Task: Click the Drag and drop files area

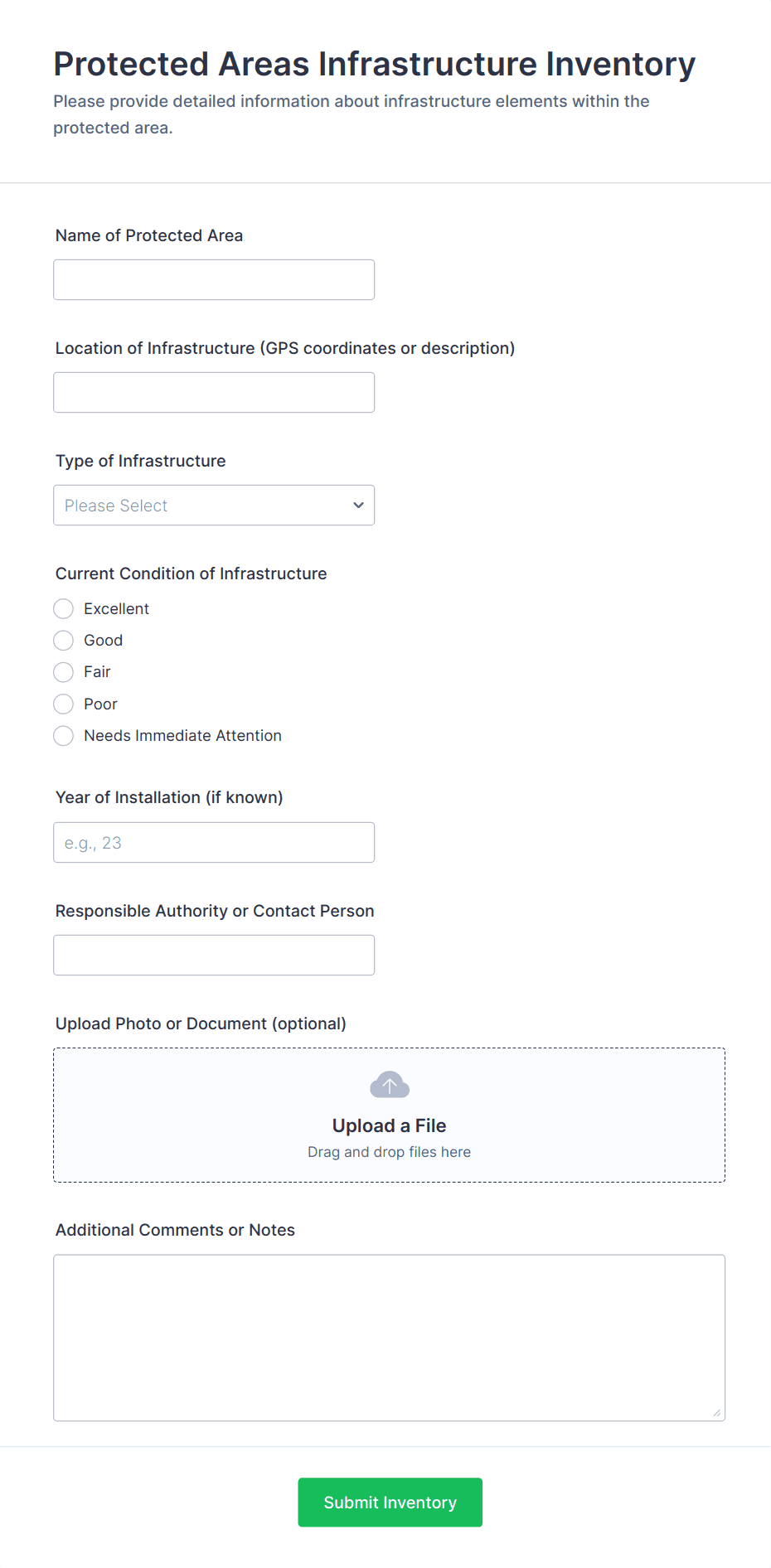Action: 389,1152
